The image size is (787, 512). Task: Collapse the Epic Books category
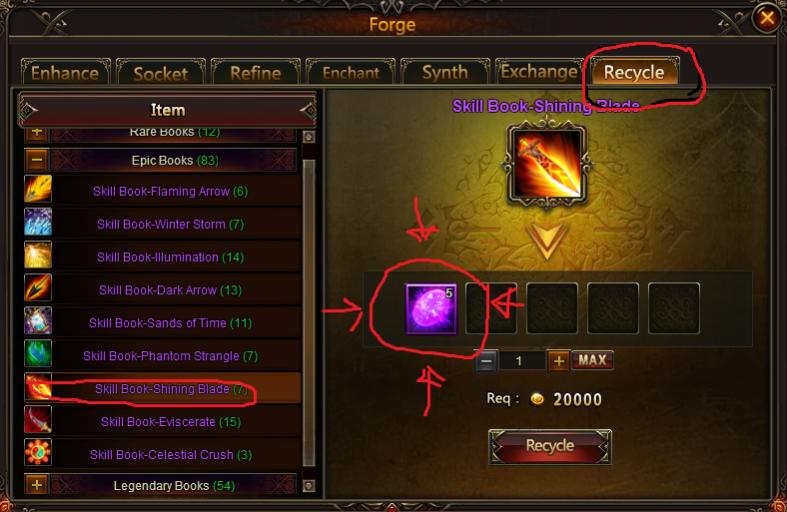pos(37,160)
